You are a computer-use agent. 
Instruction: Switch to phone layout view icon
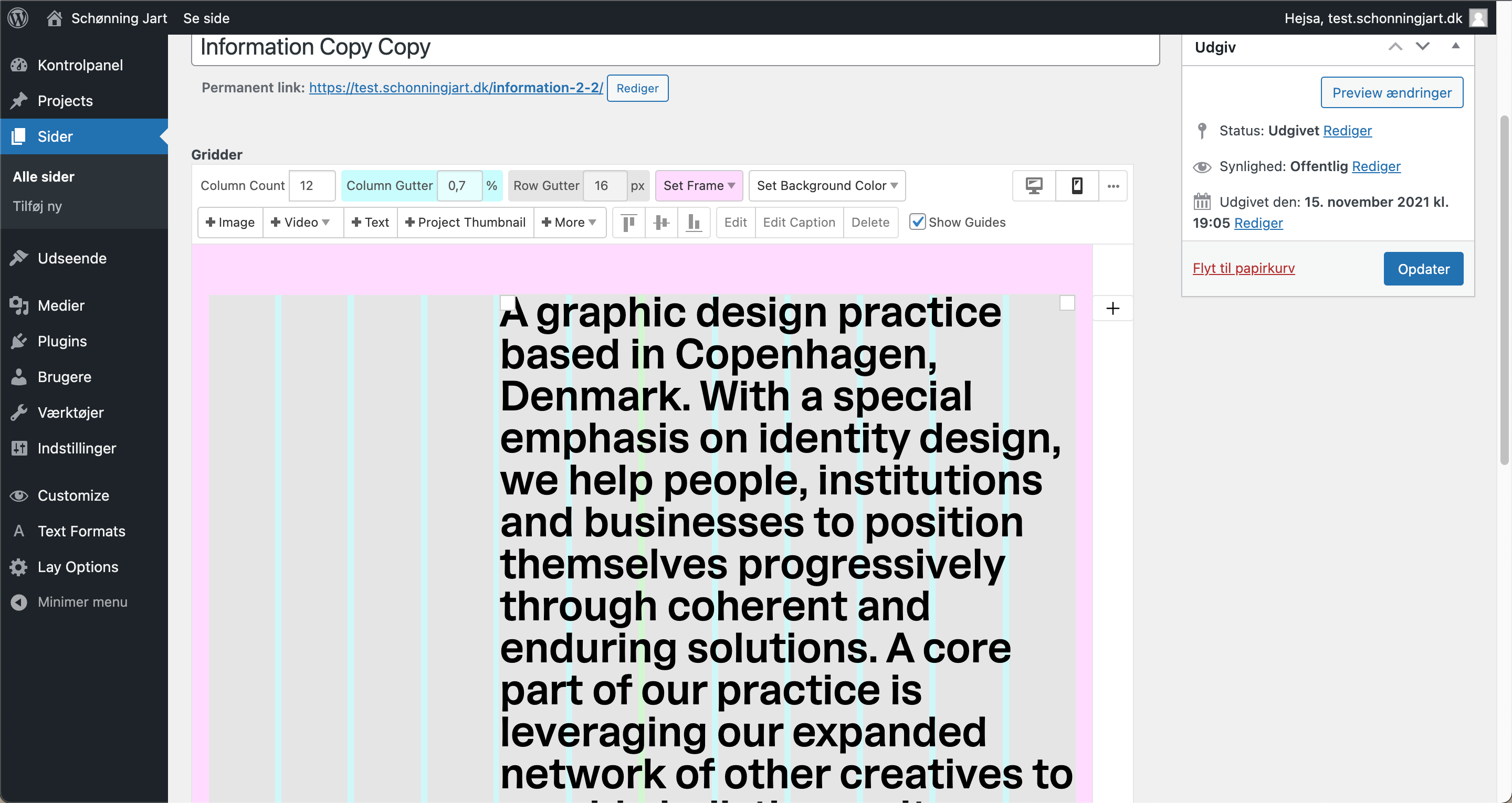pos(1076,186)
